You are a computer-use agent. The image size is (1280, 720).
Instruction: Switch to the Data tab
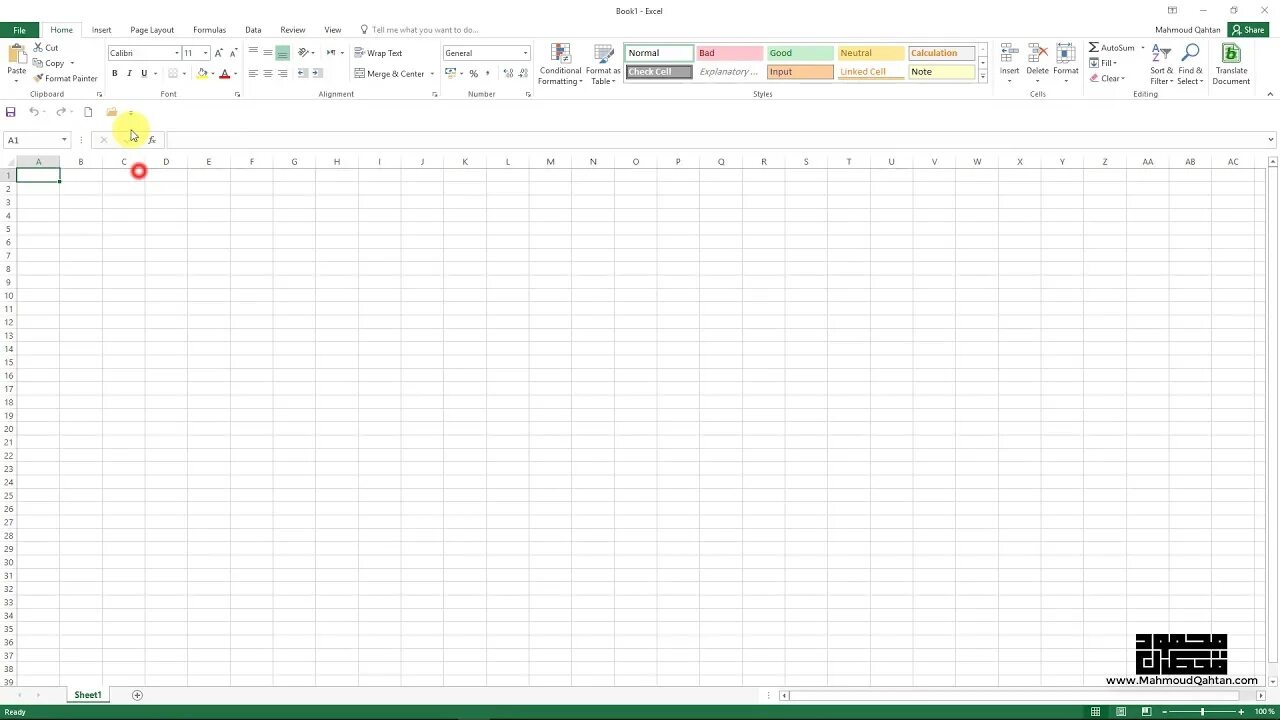[x=253, y=30]
